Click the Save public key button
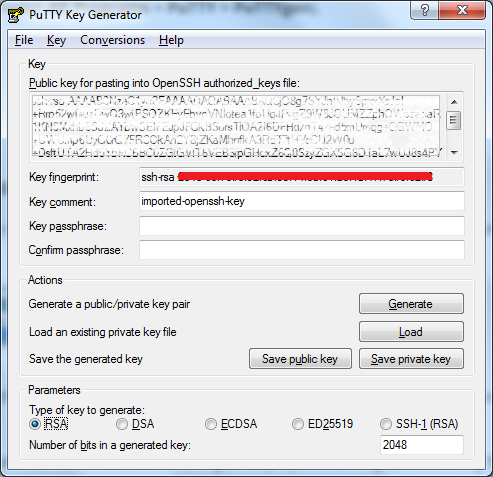Viewport: 493px width, 477px height. coord(300,359)
